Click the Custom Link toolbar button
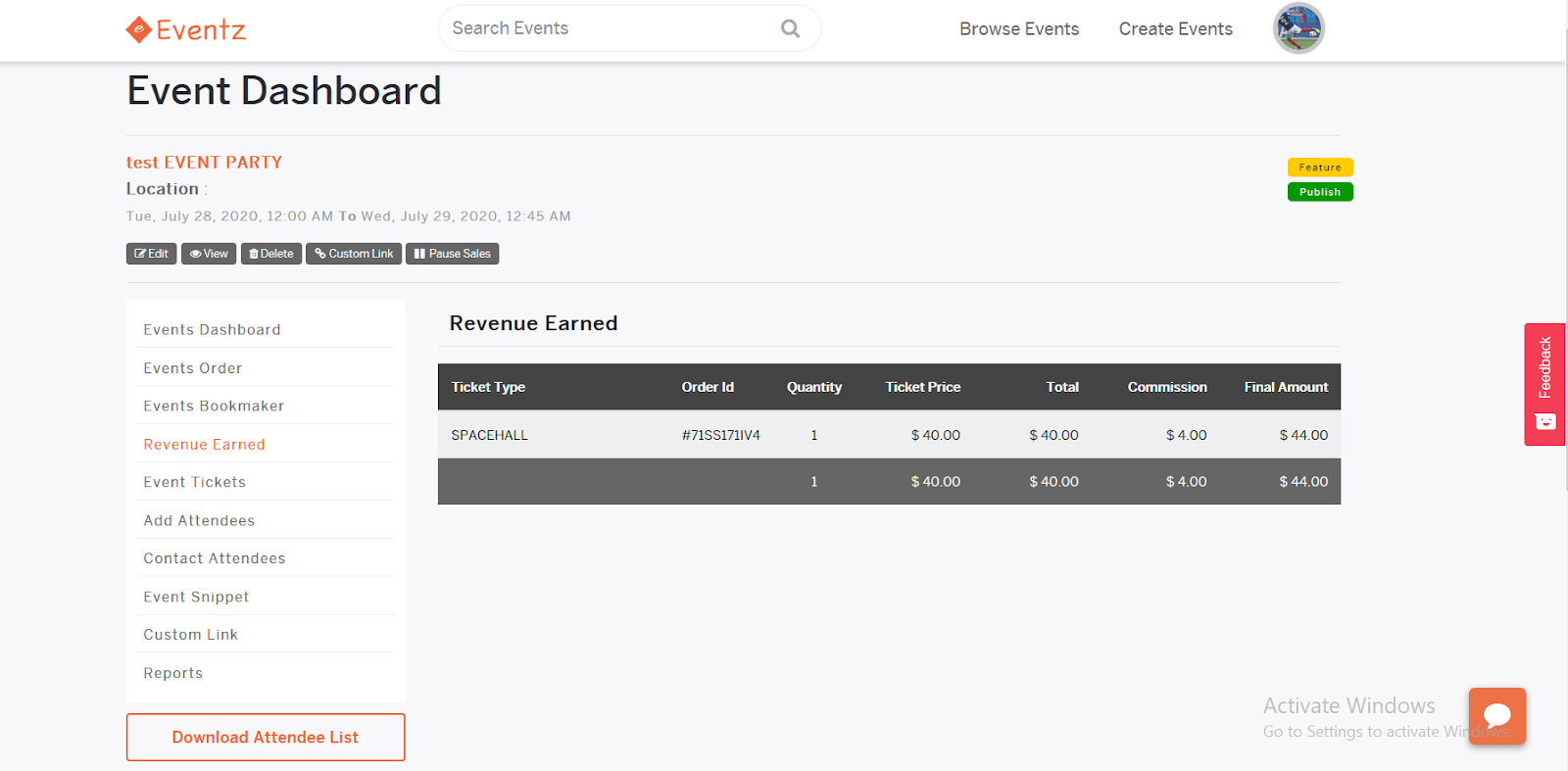The width and height of the screenshot is (1568, 771). click(354, 254)
